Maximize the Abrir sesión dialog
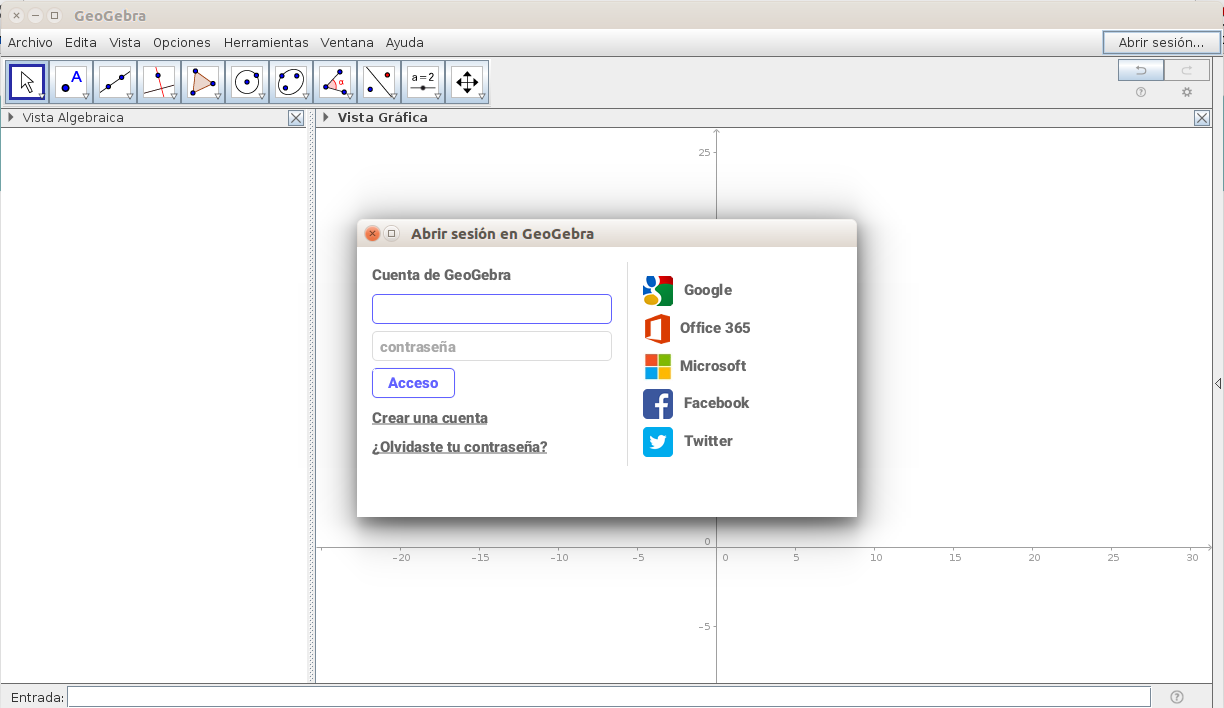The image size is (1224, 708). (x=392, y=233)
